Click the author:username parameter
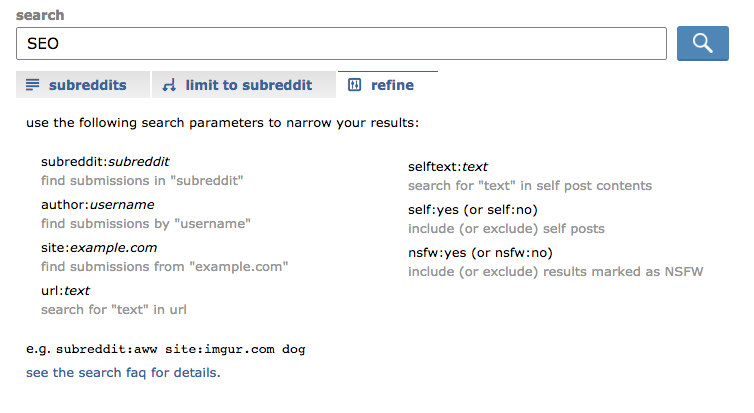Image resolution: width=754 pixels, height=413 pixels. pyautogui.click(x=98, y=205)
